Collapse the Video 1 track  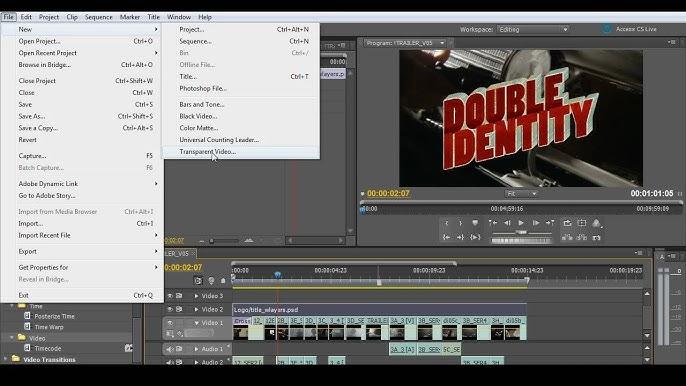(196, 323)
